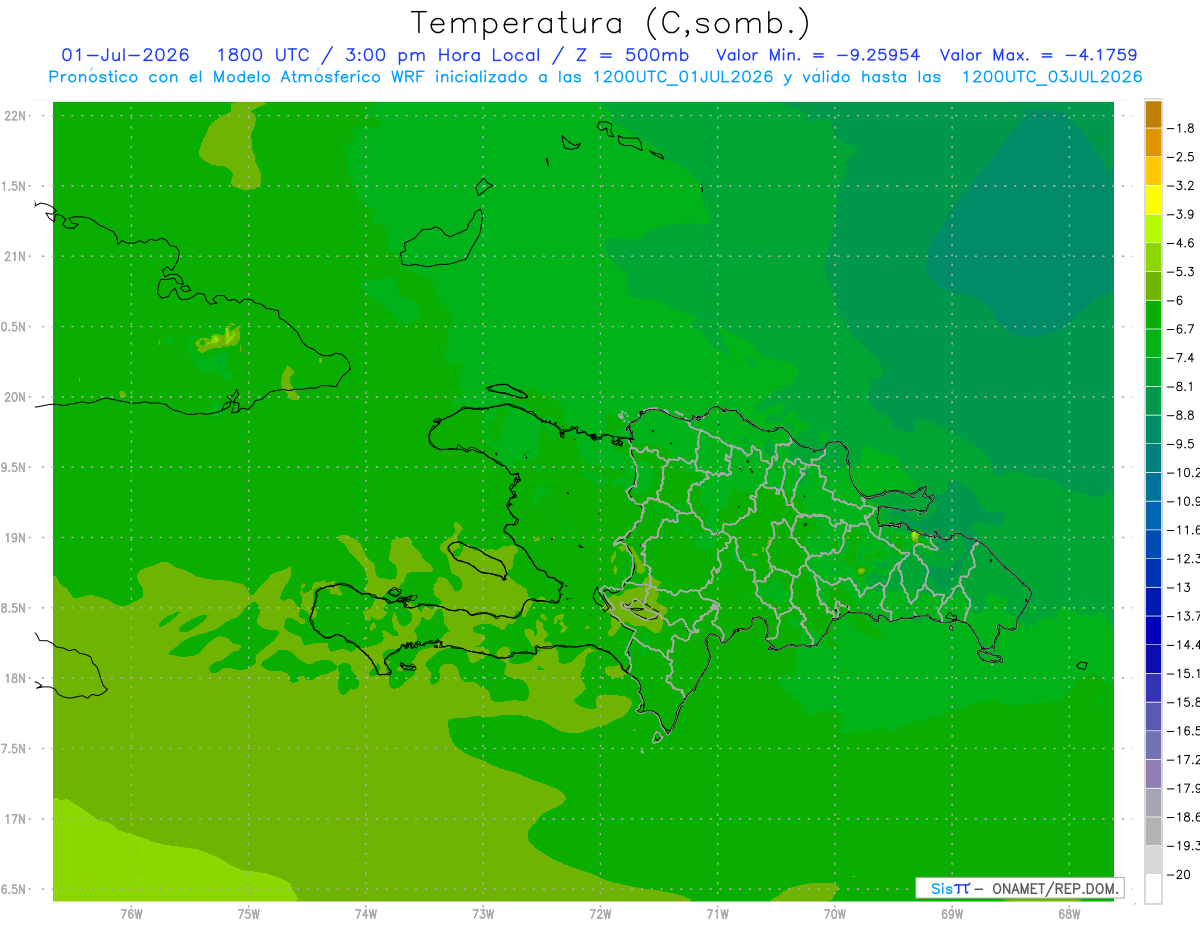The height and width of the screenshot is (927, 1200).
Task: Click the latitude tick label "22N"
Action: 15,115
